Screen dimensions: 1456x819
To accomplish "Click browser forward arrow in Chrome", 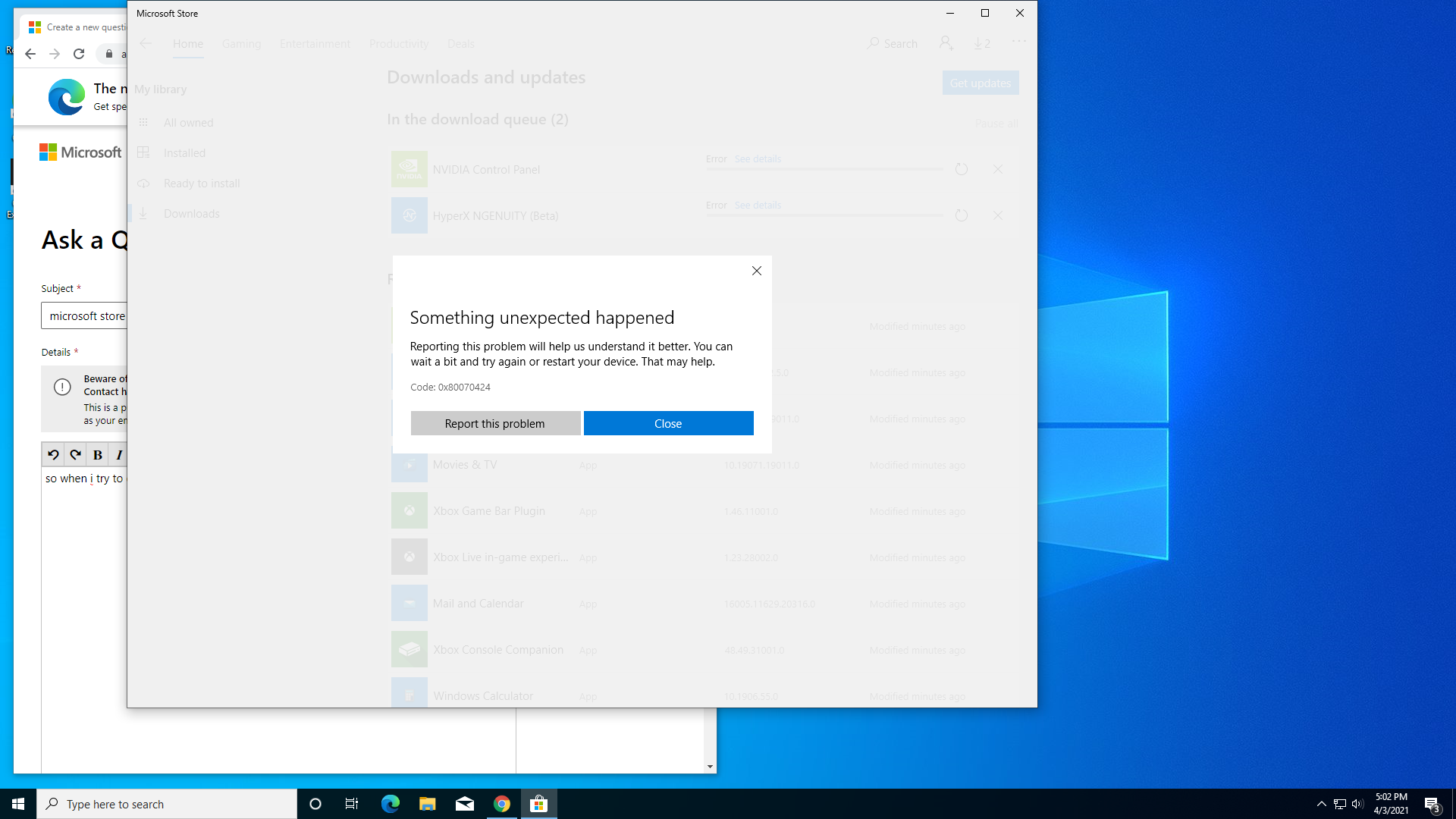I will 55,54.
